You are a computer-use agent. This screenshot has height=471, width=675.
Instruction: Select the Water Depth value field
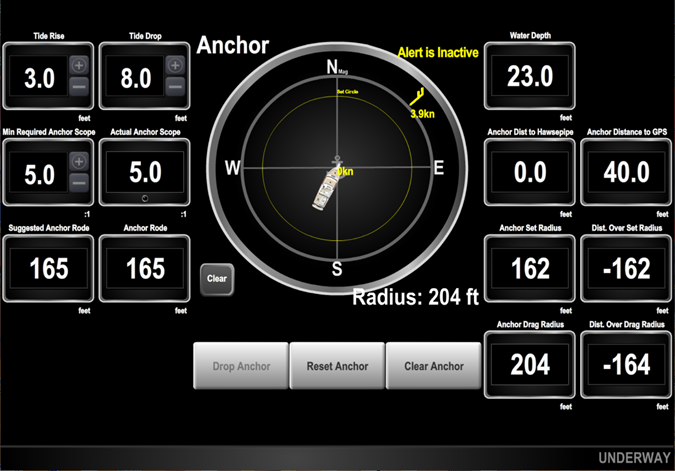pos(530,77)
